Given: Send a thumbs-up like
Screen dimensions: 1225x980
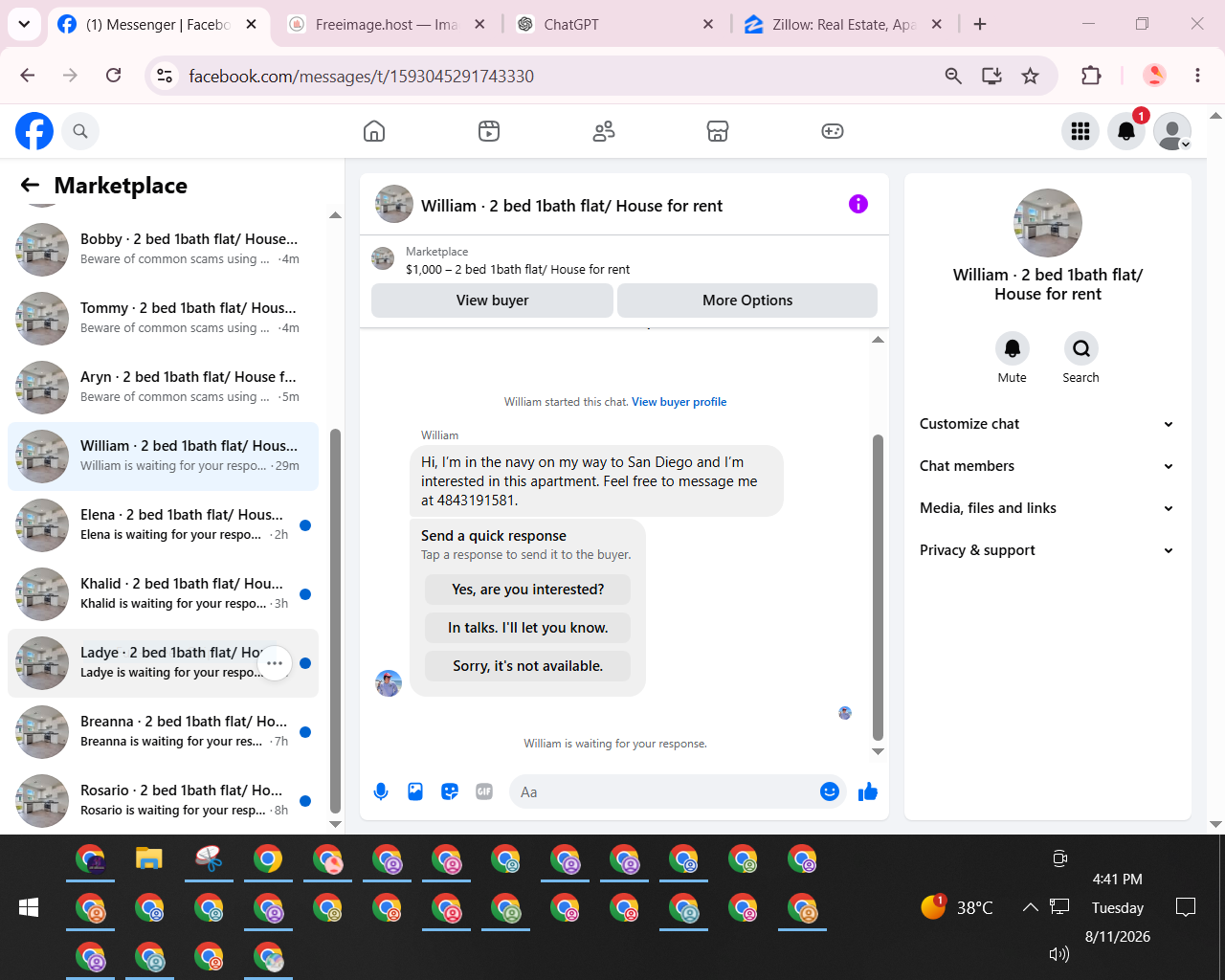Looking at the screenshot, I should point(868,791).
